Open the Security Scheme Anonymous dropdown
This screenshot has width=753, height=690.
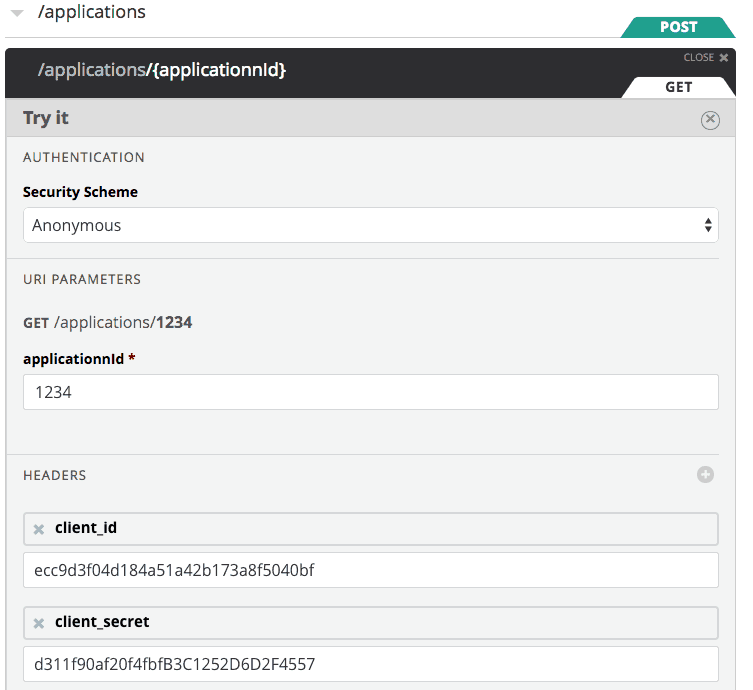click(371, 225)
